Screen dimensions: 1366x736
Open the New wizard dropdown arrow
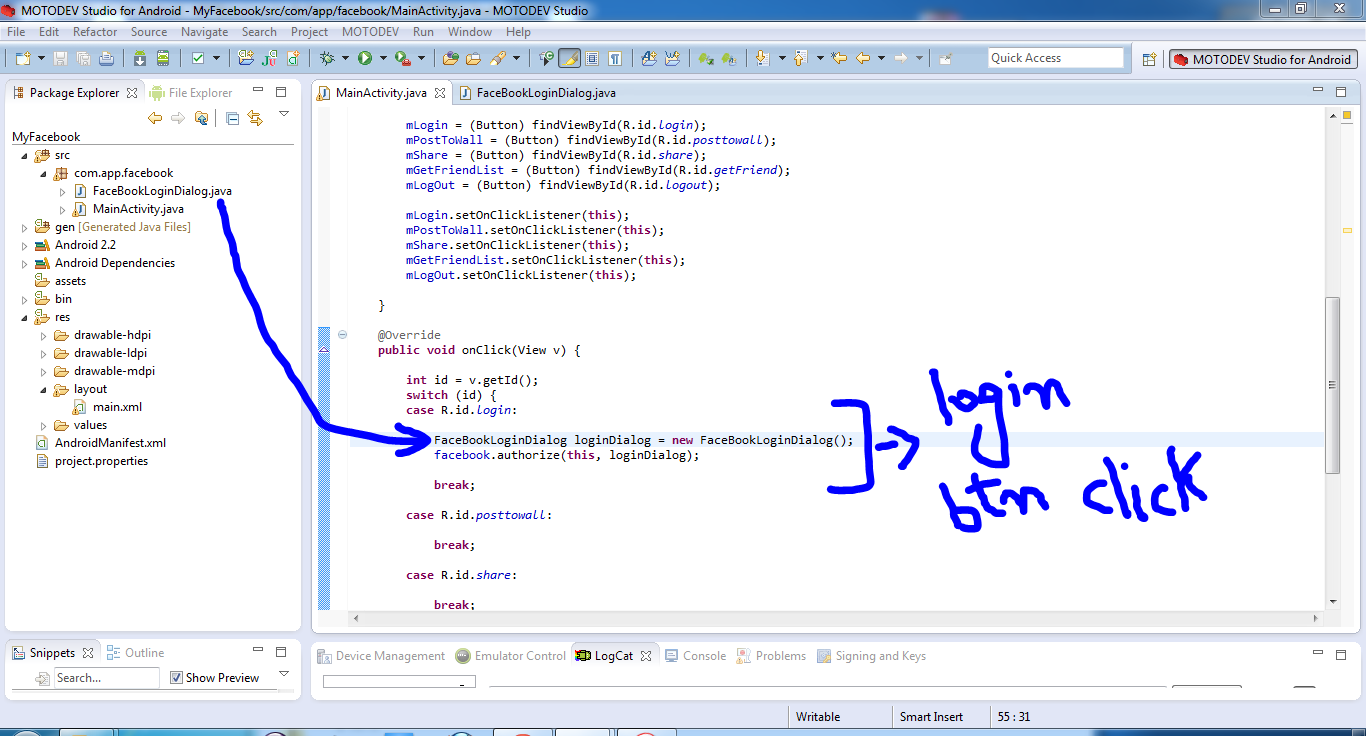click(41, 58)
